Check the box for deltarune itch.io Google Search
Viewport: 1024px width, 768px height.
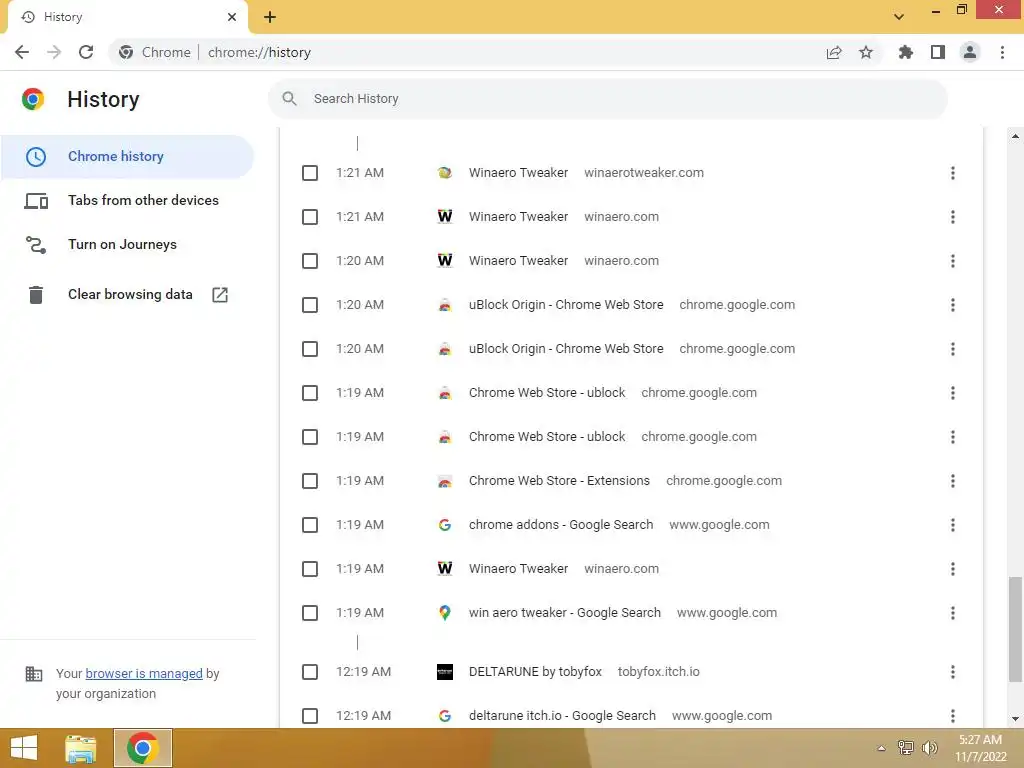pos(310,716)
